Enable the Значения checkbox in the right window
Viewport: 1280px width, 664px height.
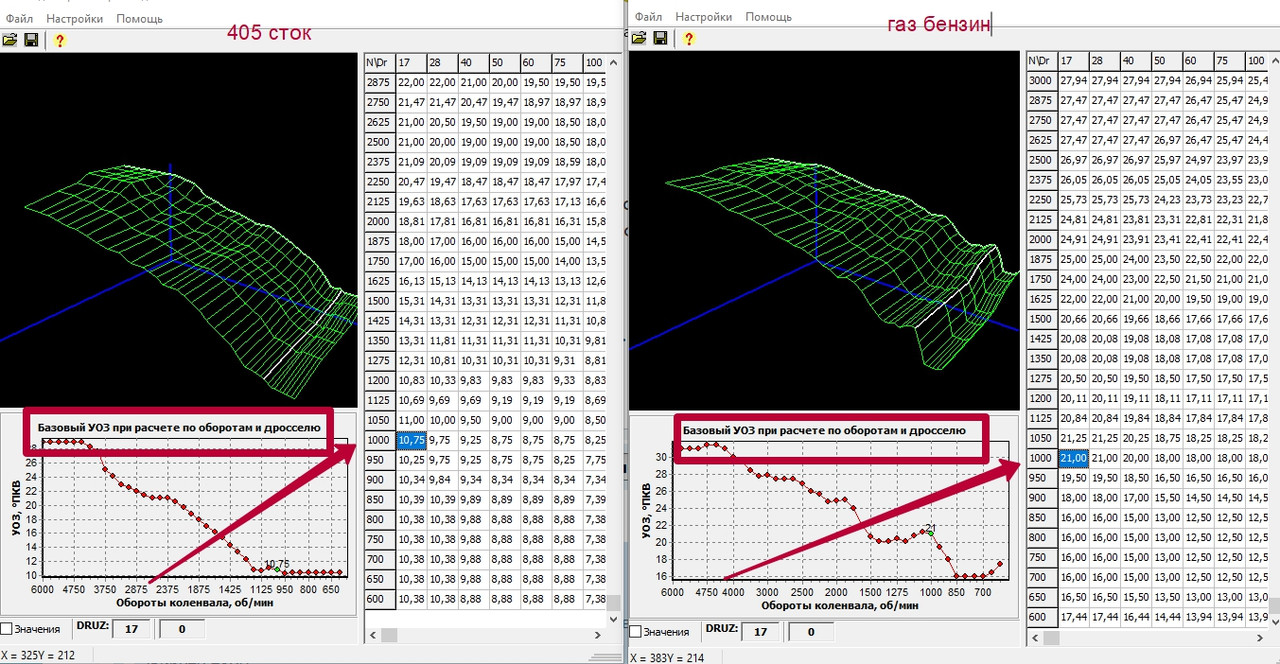pos(634,632)
